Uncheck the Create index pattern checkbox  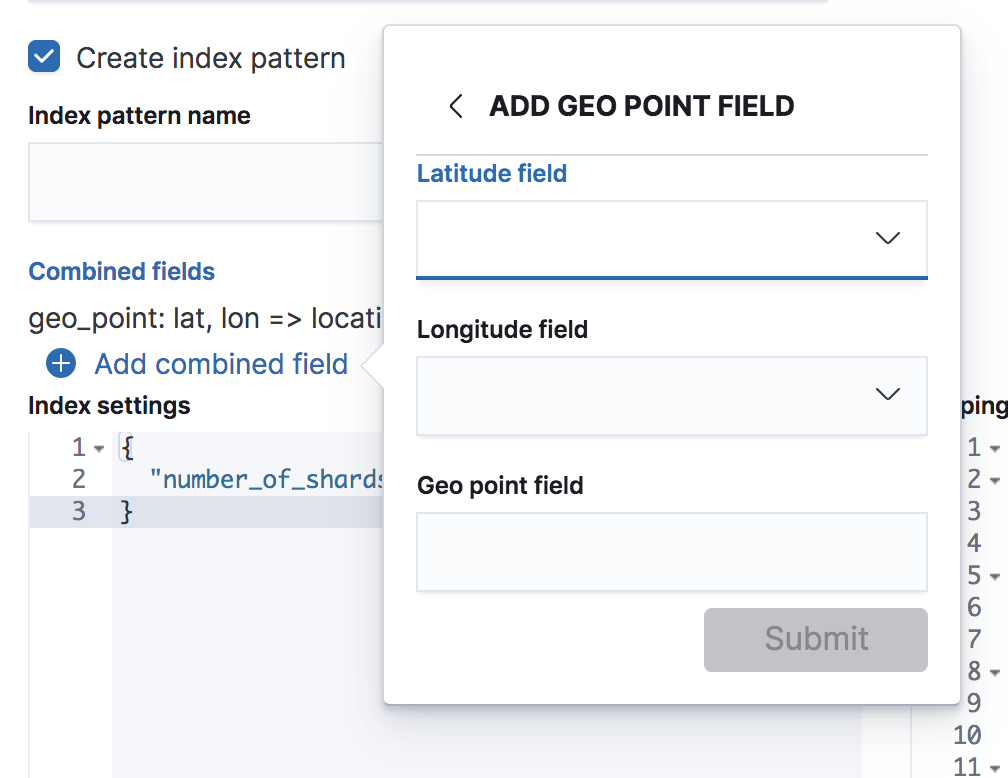(x=42, y=57)
